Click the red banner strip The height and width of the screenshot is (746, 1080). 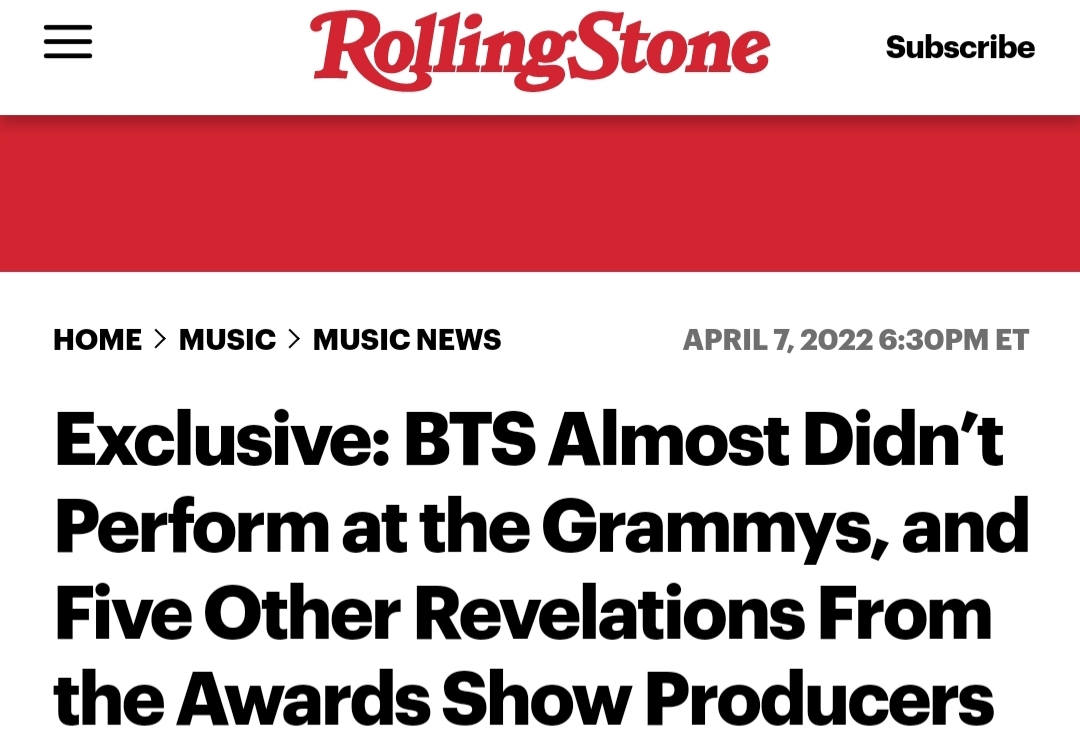(x=540, y=193)
